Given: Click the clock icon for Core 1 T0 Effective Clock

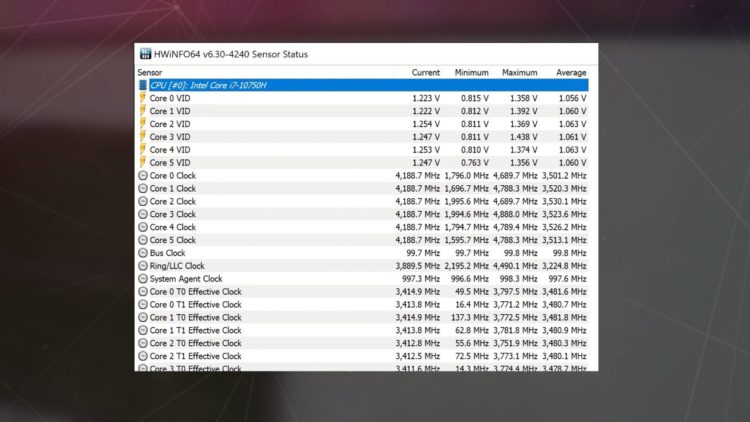Looking at the screenshot, I should click(142, 318).
